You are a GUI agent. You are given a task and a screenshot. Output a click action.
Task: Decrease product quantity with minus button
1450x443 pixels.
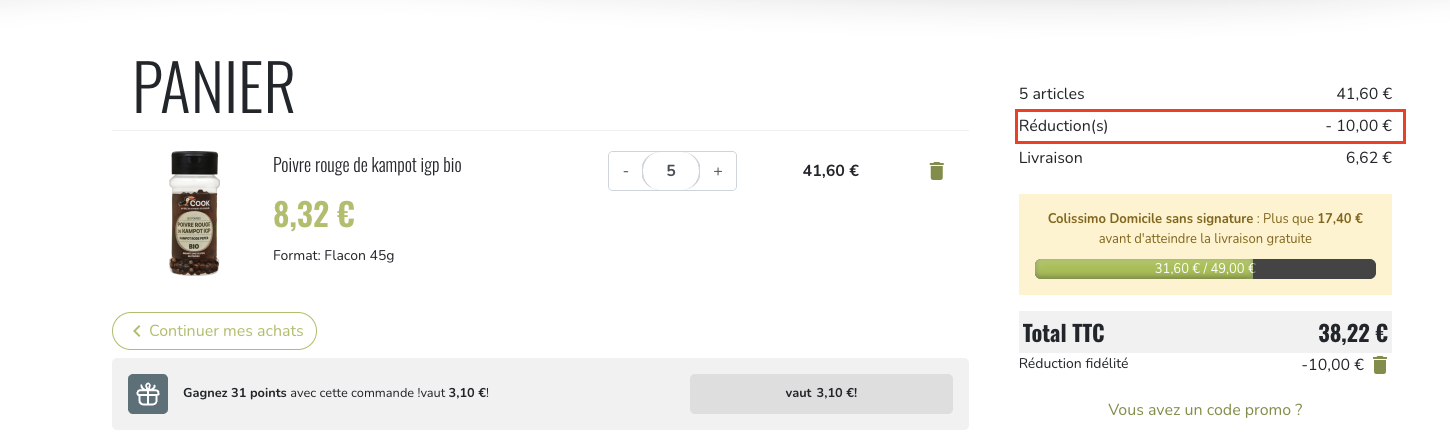(626, 171)
